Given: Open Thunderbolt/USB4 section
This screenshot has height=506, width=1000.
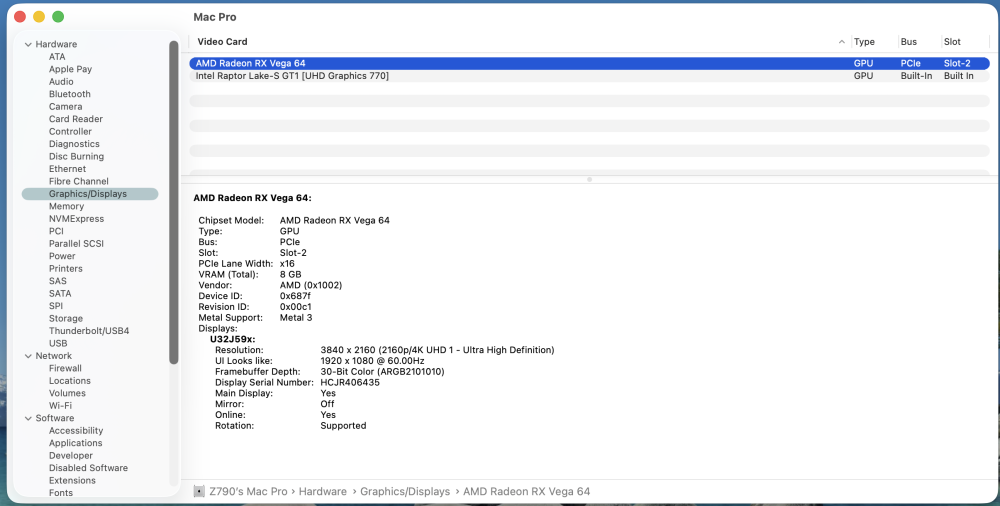Looking at the screenshot, I should tap(89, 331).
